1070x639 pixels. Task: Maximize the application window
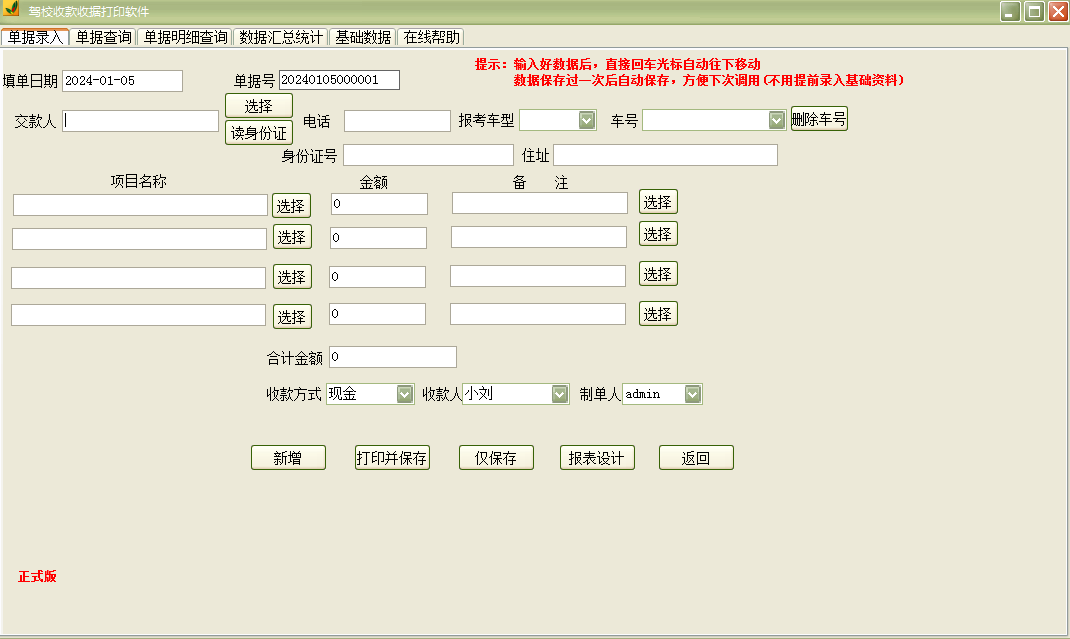(x=1035, y=11)
